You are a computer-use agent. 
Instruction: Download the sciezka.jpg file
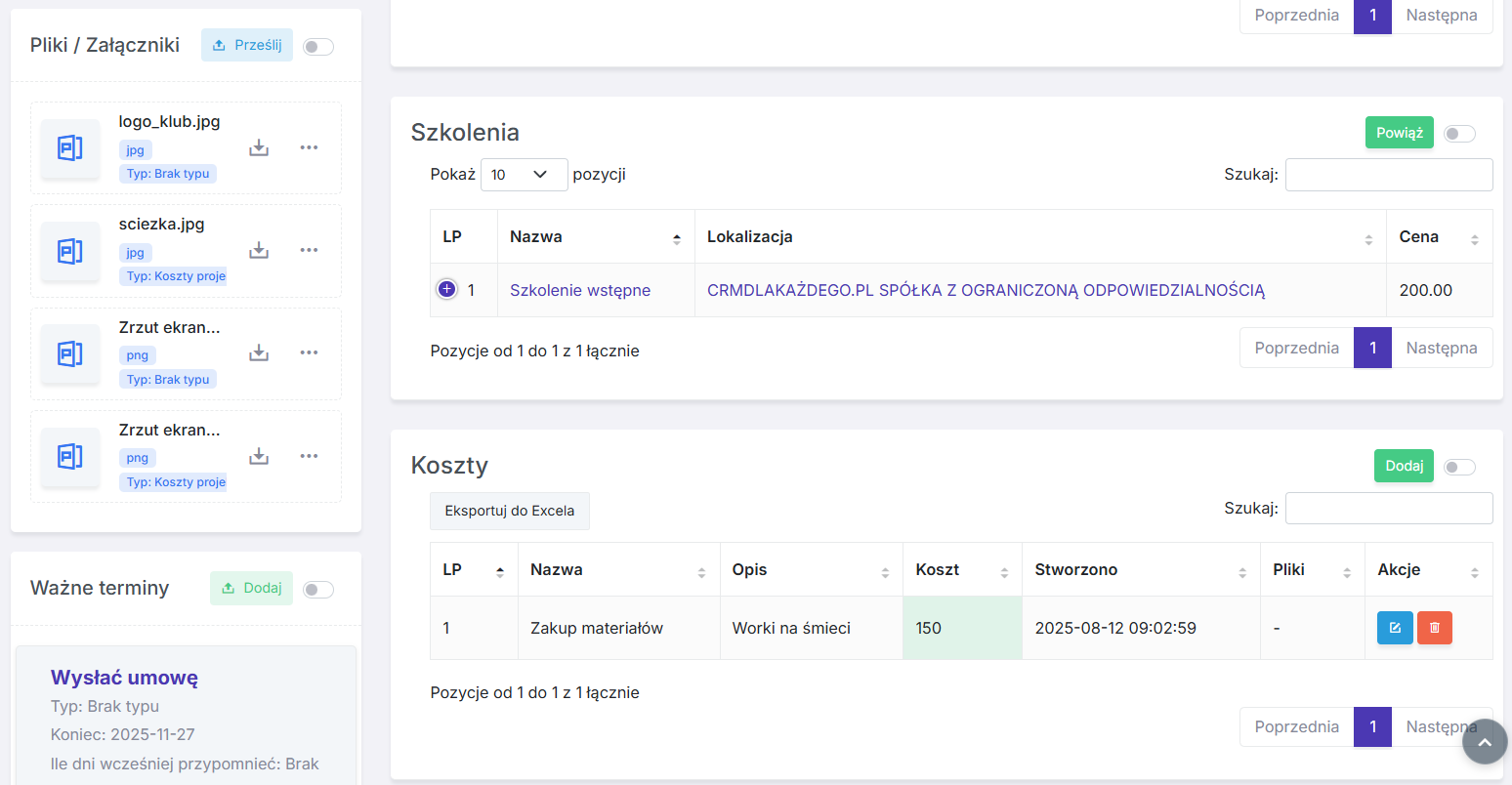pyautogui.click(x=259, y=250)
